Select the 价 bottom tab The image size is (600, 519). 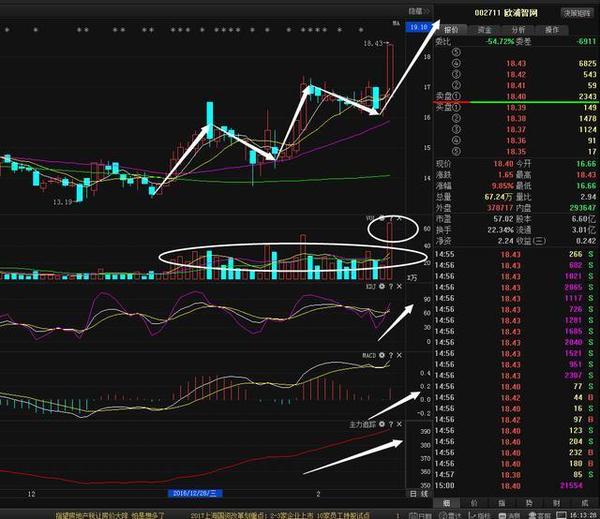[x=474, y=503]
